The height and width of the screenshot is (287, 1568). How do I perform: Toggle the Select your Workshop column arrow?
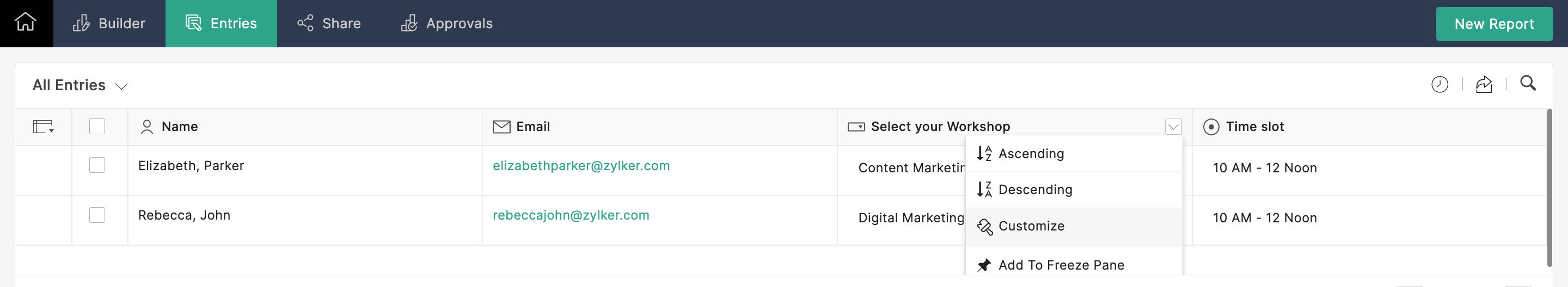point(1173,127)
